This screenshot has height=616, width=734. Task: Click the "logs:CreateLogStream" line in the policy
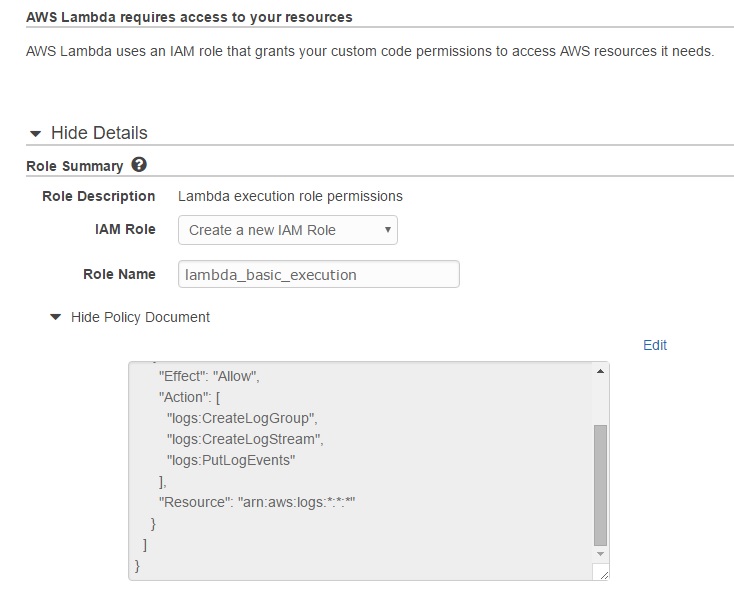[x=245, y=439]
